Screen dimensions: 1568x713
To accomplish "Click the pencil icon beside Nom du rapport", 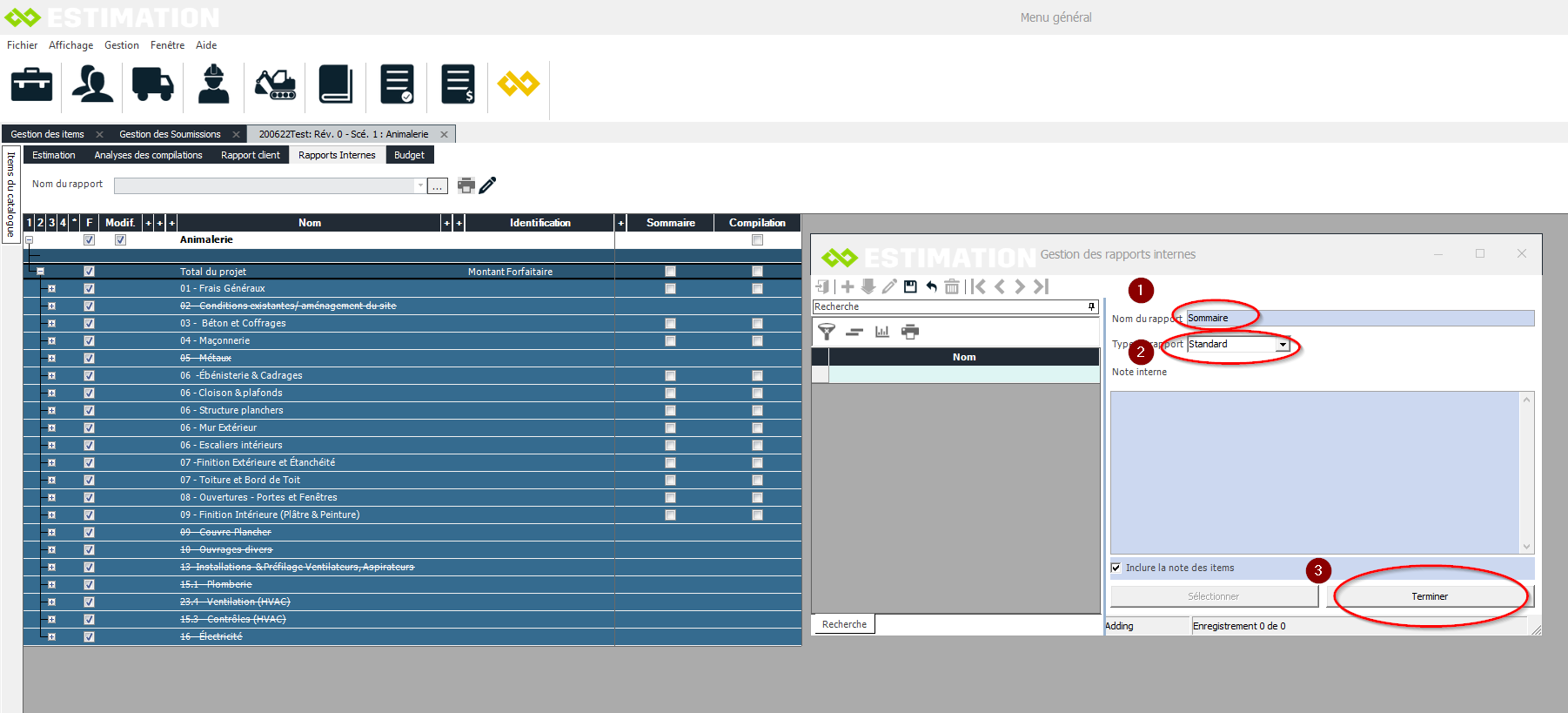I will (488, 185).
